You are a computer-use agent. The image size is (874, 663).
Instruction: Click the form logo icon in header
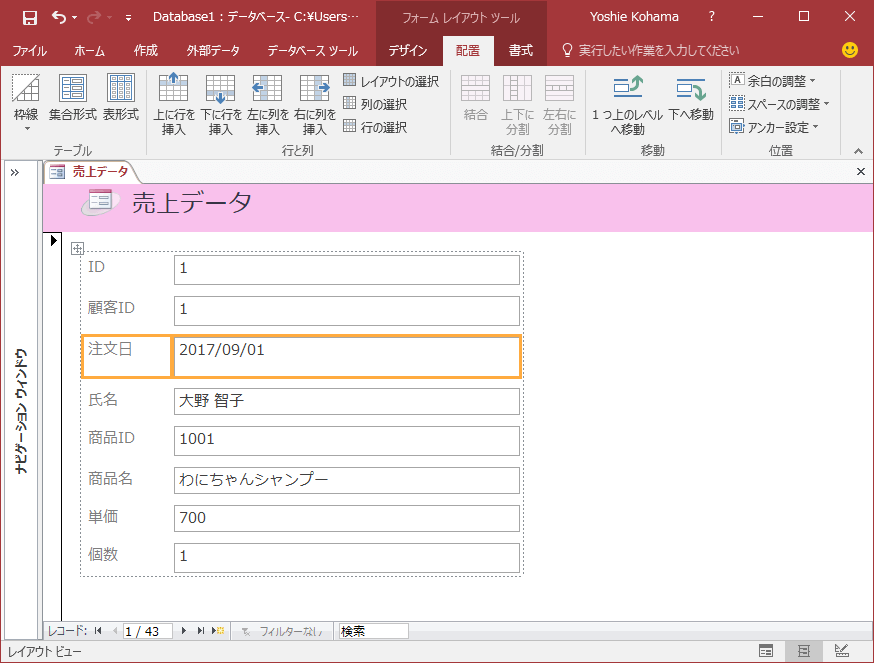(x=100, y=201)
